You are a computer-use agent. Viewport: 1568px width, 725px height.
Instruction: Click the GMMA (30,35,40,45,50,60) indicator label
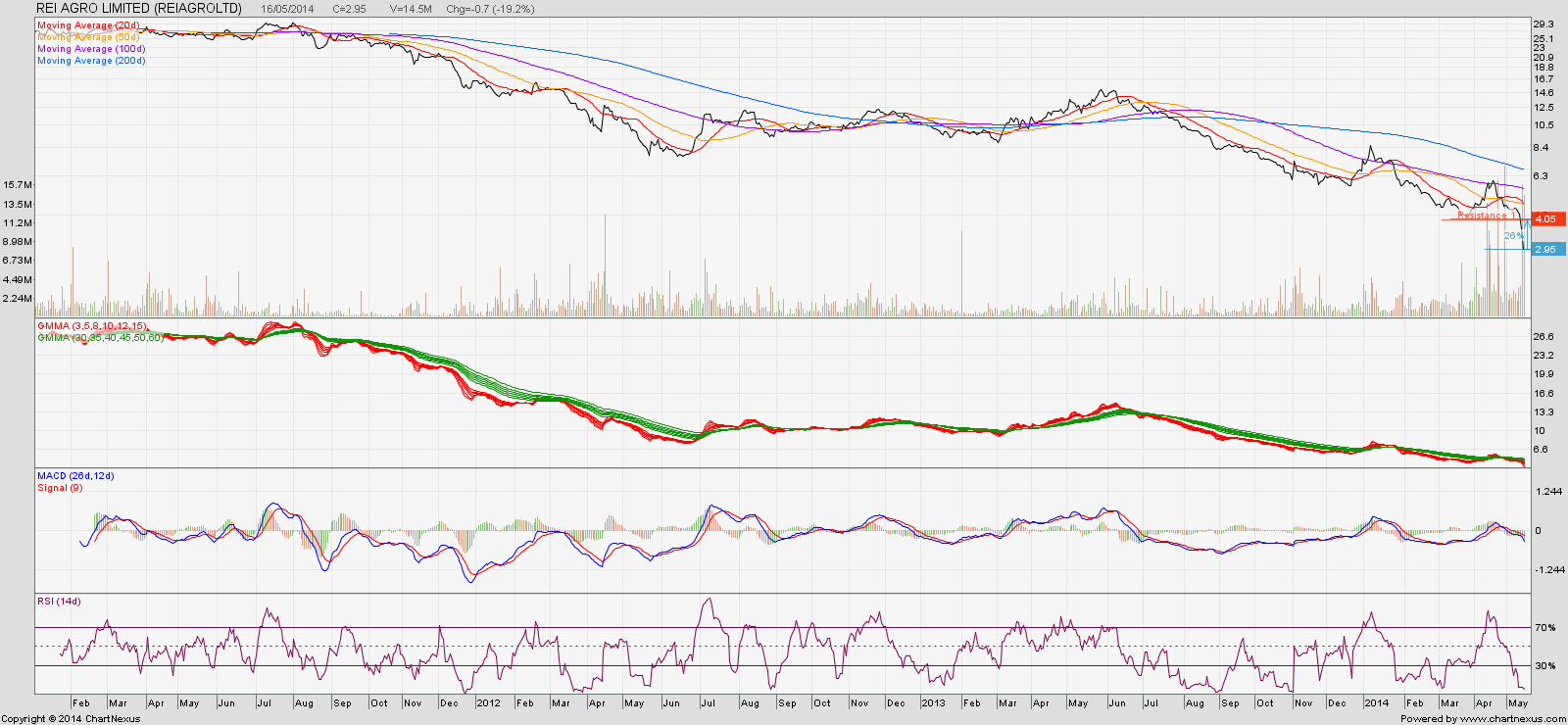[101, 337]
